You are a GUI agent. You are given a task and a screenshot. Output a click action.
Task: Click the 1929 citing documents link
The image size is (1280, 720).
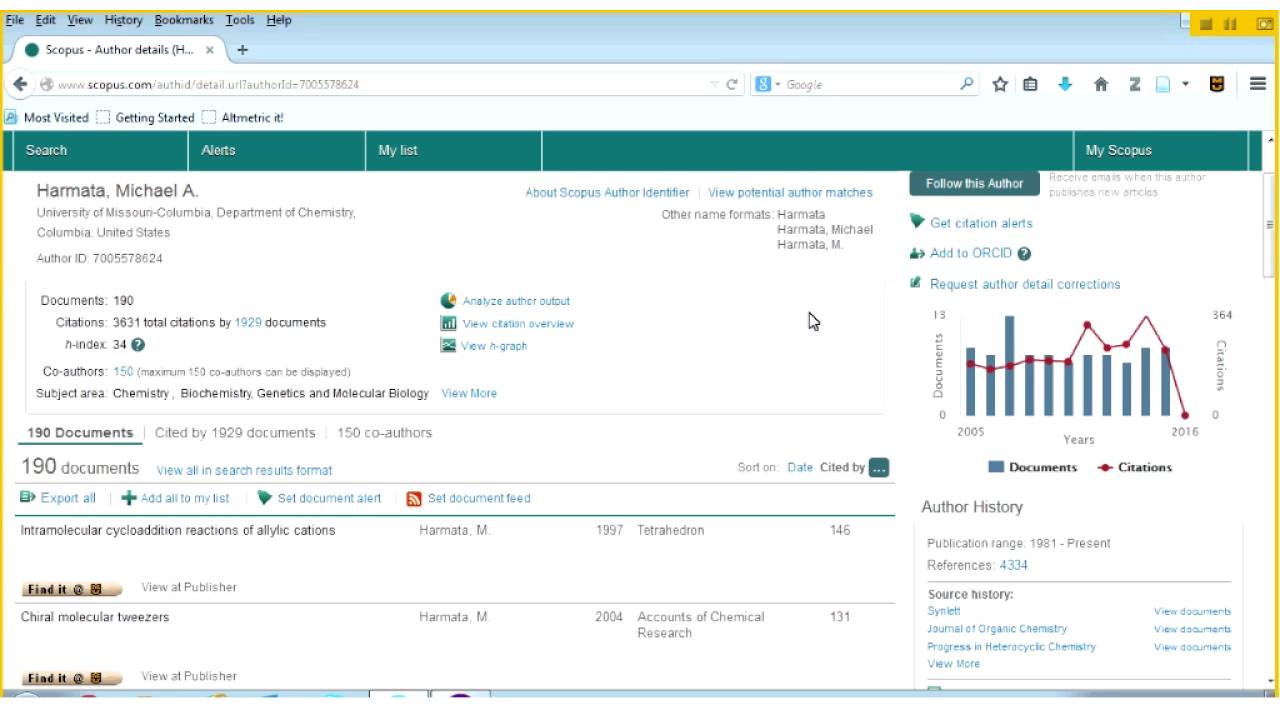point(248,323)
